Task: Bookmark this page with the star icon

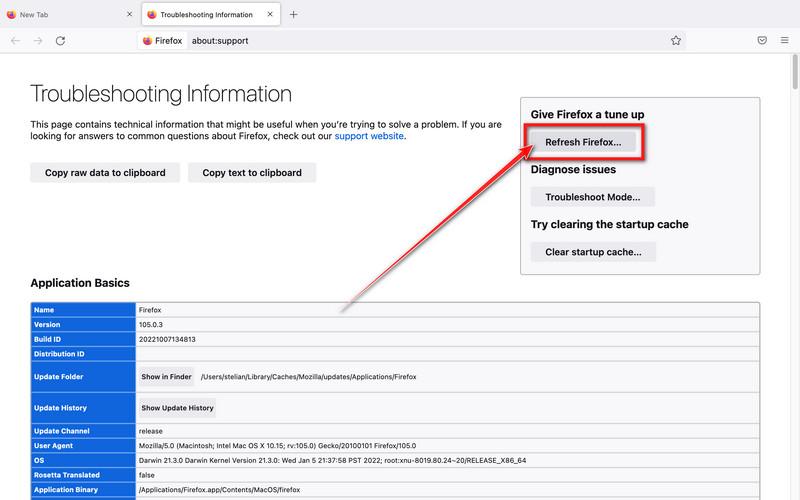Action: 676,41
